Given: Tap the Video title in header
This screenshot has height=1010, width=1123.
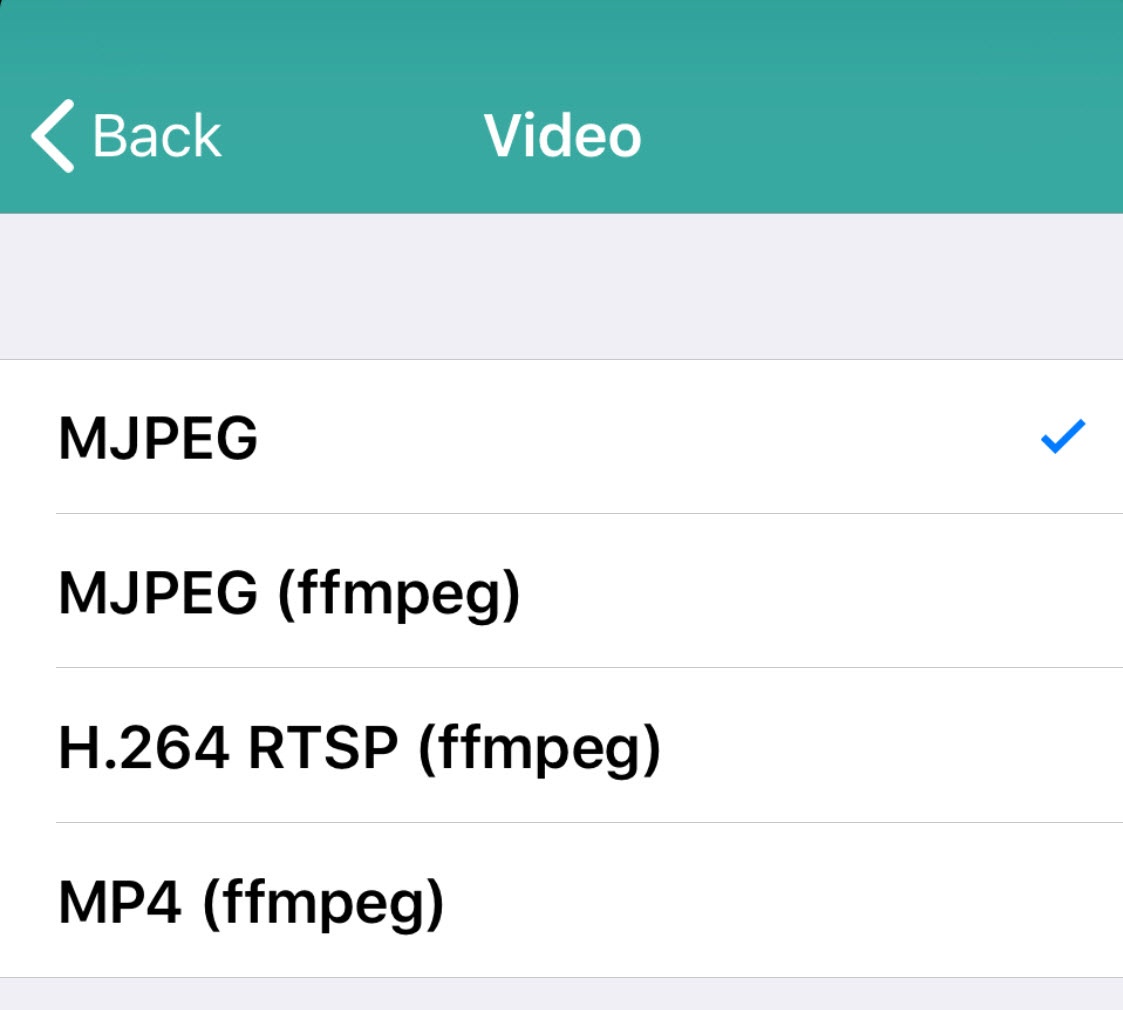Looking at the screenshot, I should click(562, 136).
